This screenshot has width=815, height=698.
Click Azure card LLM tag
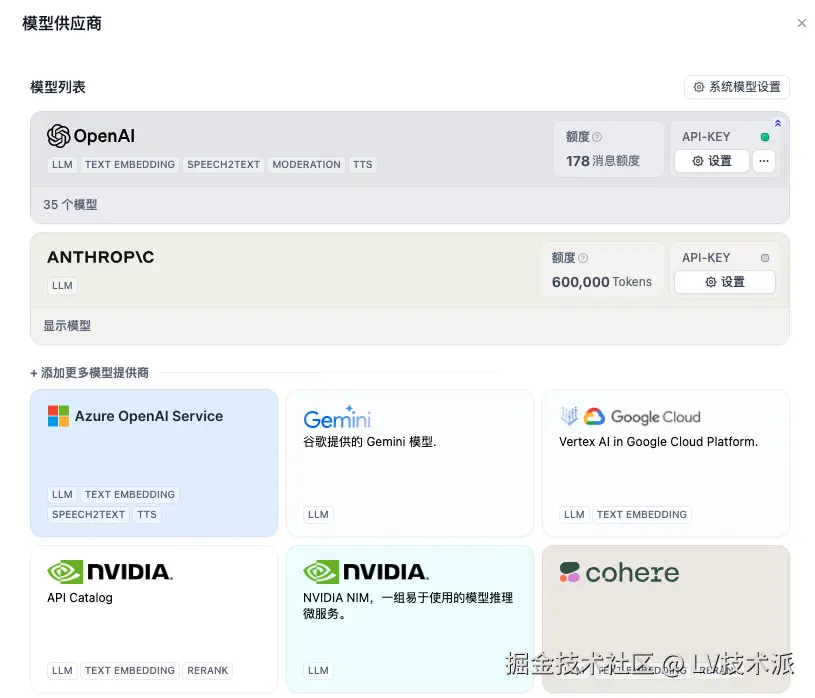point(62,494)
